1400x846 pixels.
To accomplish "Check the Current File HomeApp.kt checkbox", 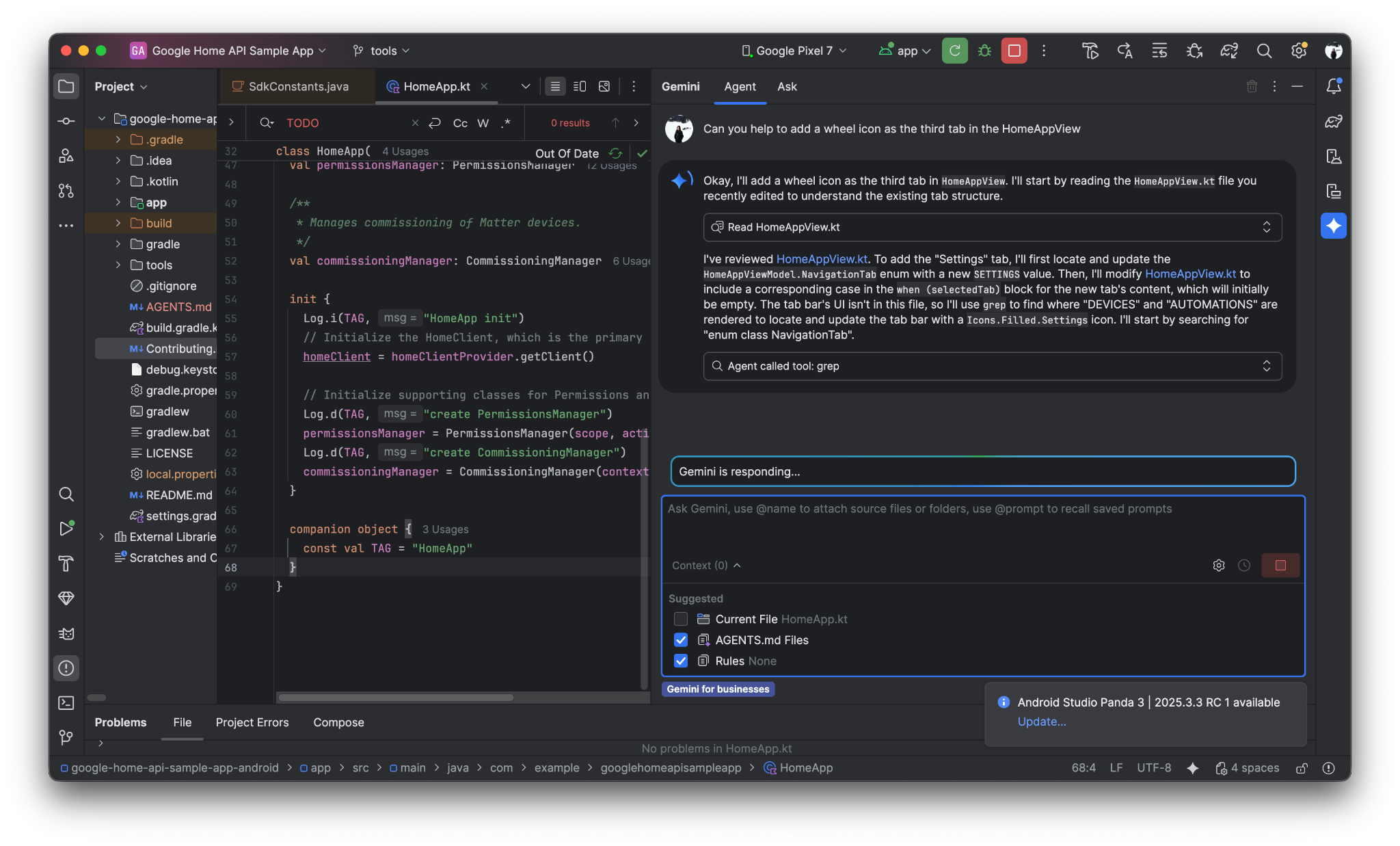I will click(681, 619).
